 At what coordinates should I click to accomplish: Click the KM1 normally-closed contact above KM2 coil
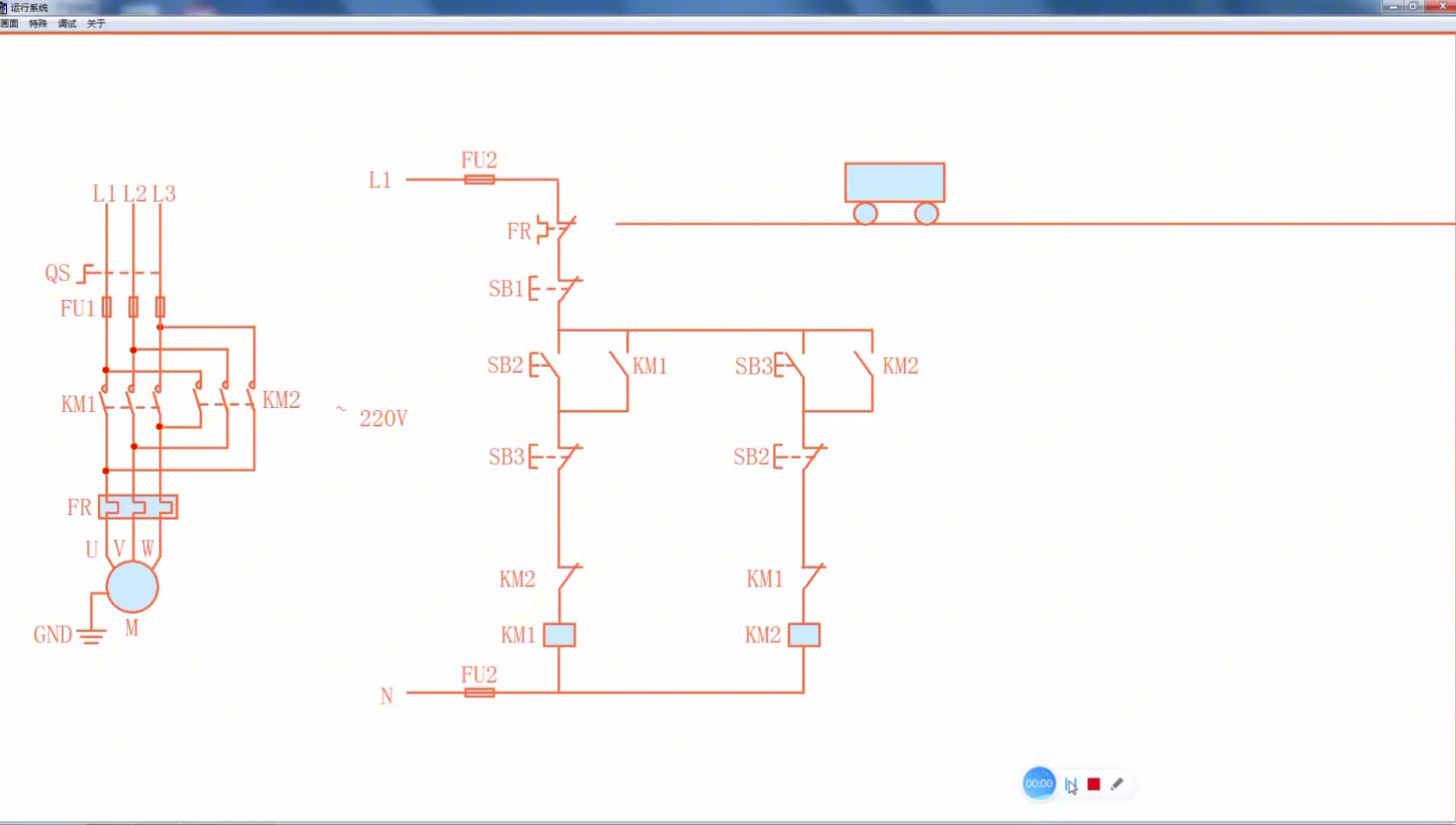pos(814,577)
